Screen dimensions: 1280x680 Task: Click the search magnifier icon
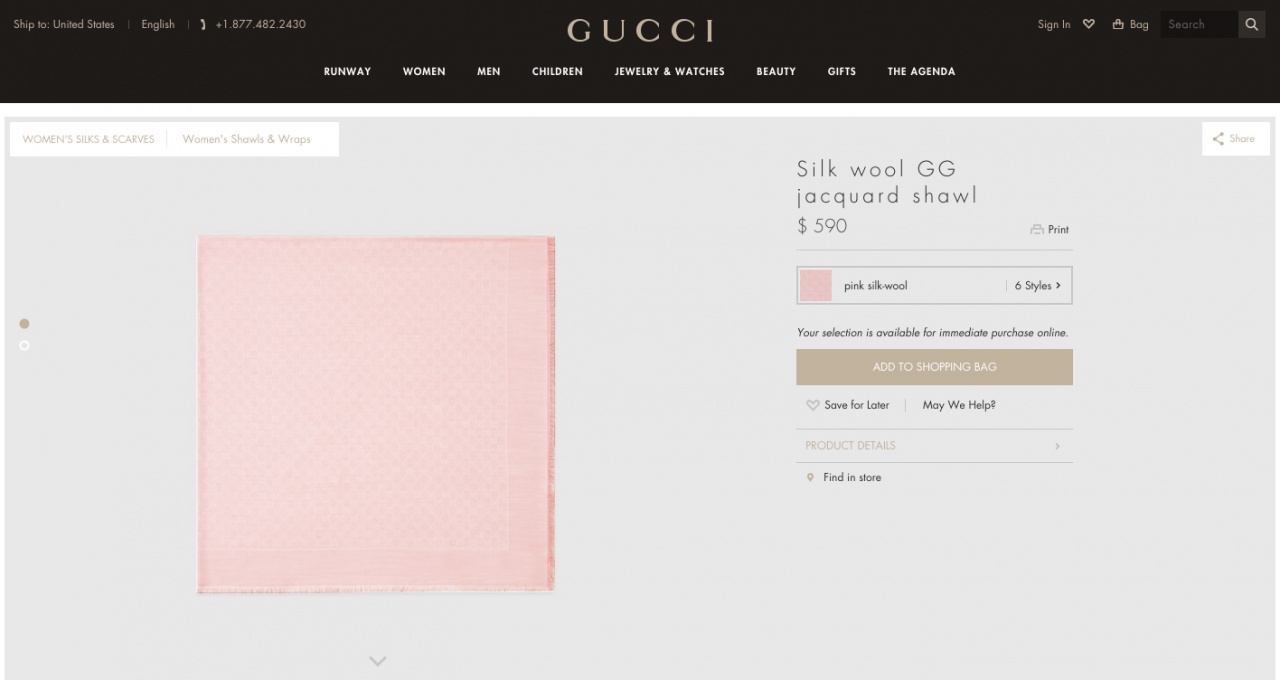[1252, 25]
